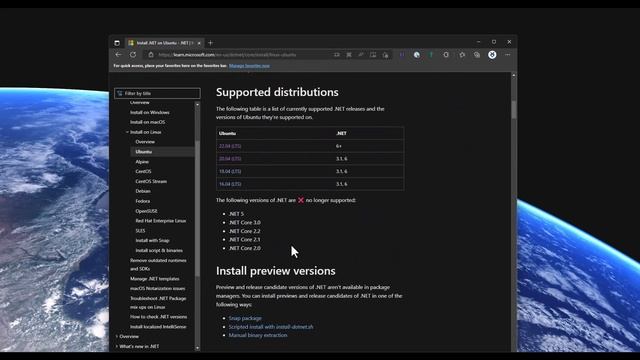640x360 pixels.
Task: Open Remove outdated runtimes and SDKs
Action: click(x=158, y=264)
